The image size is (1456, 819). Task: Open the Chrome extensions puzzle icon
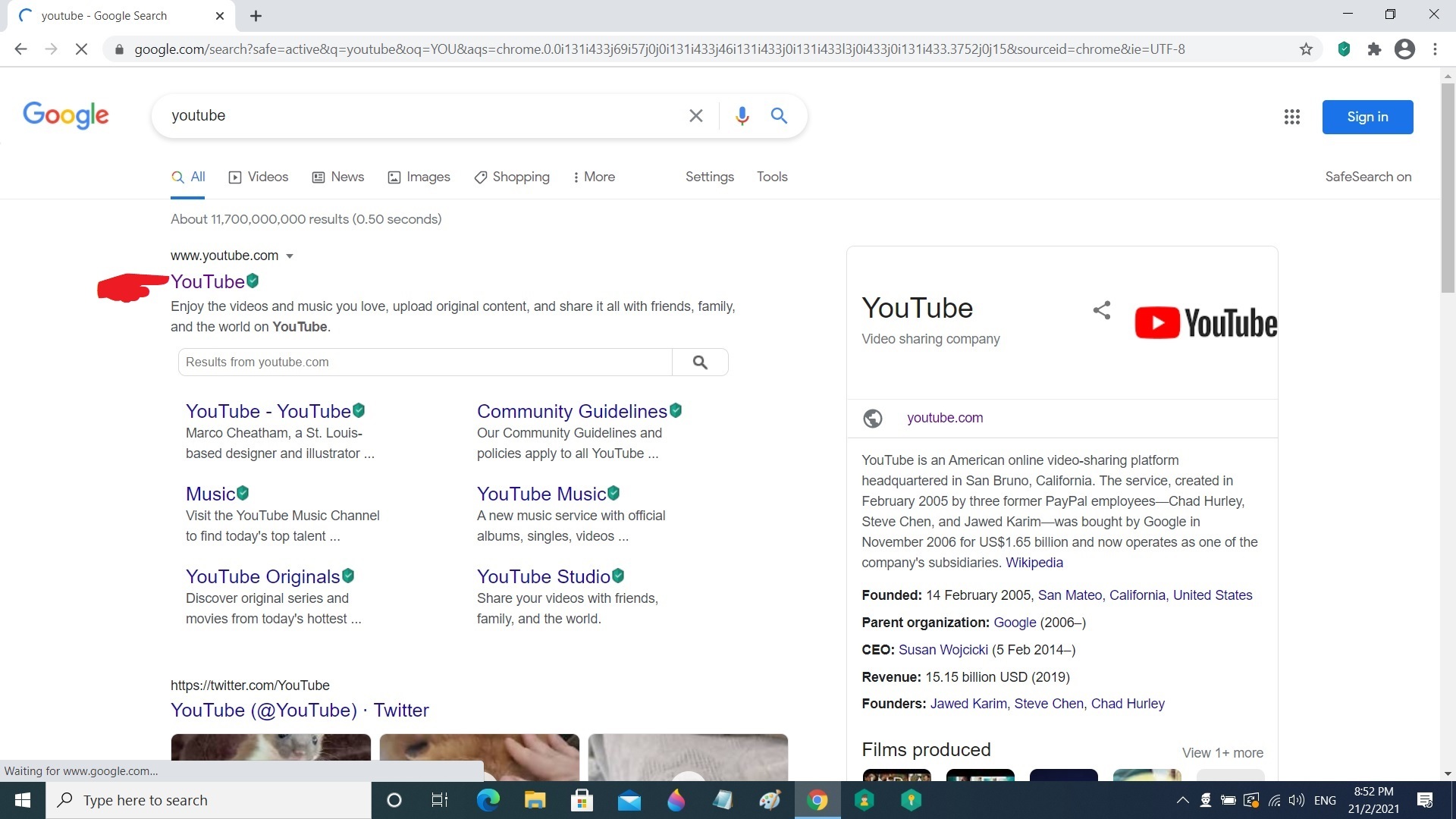tap(1374, 49)
